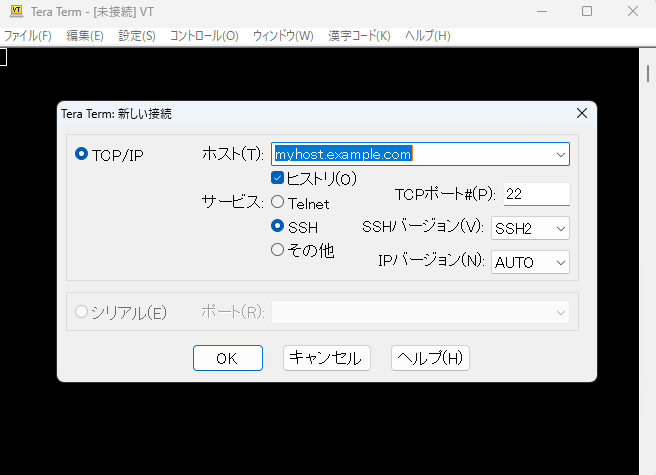Click the Tera Term VT title bar icon

[x=16, y=11]
